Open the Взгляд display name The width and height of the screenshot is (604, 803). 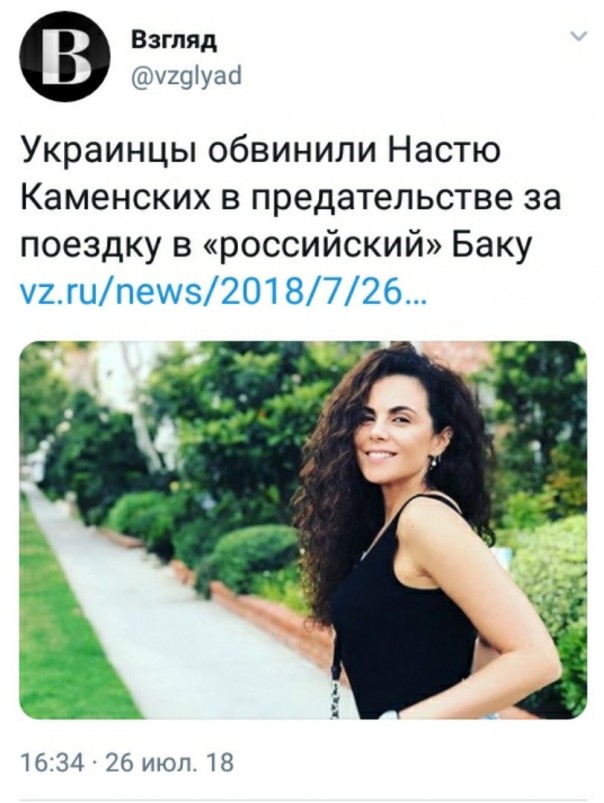pos(175,40)
